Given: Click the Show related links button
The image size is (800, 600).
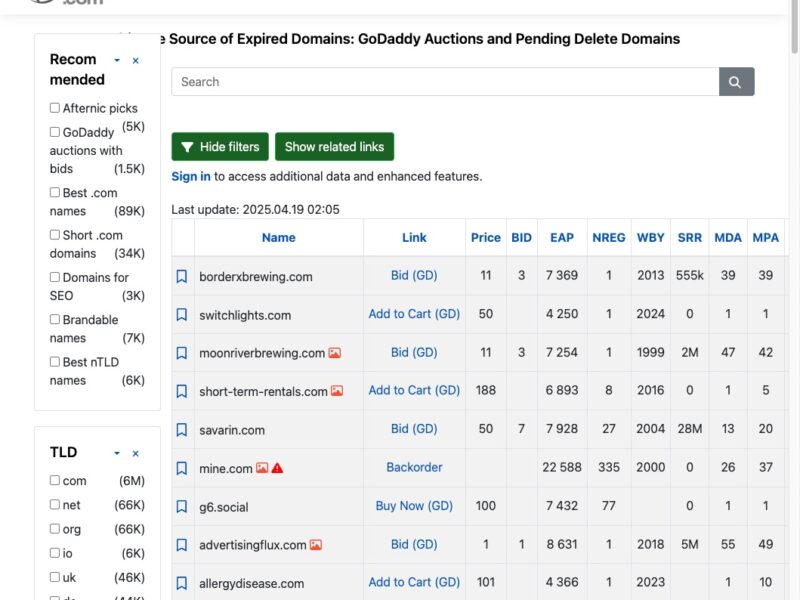Looking at the screenshot, I should click(334, 146).
